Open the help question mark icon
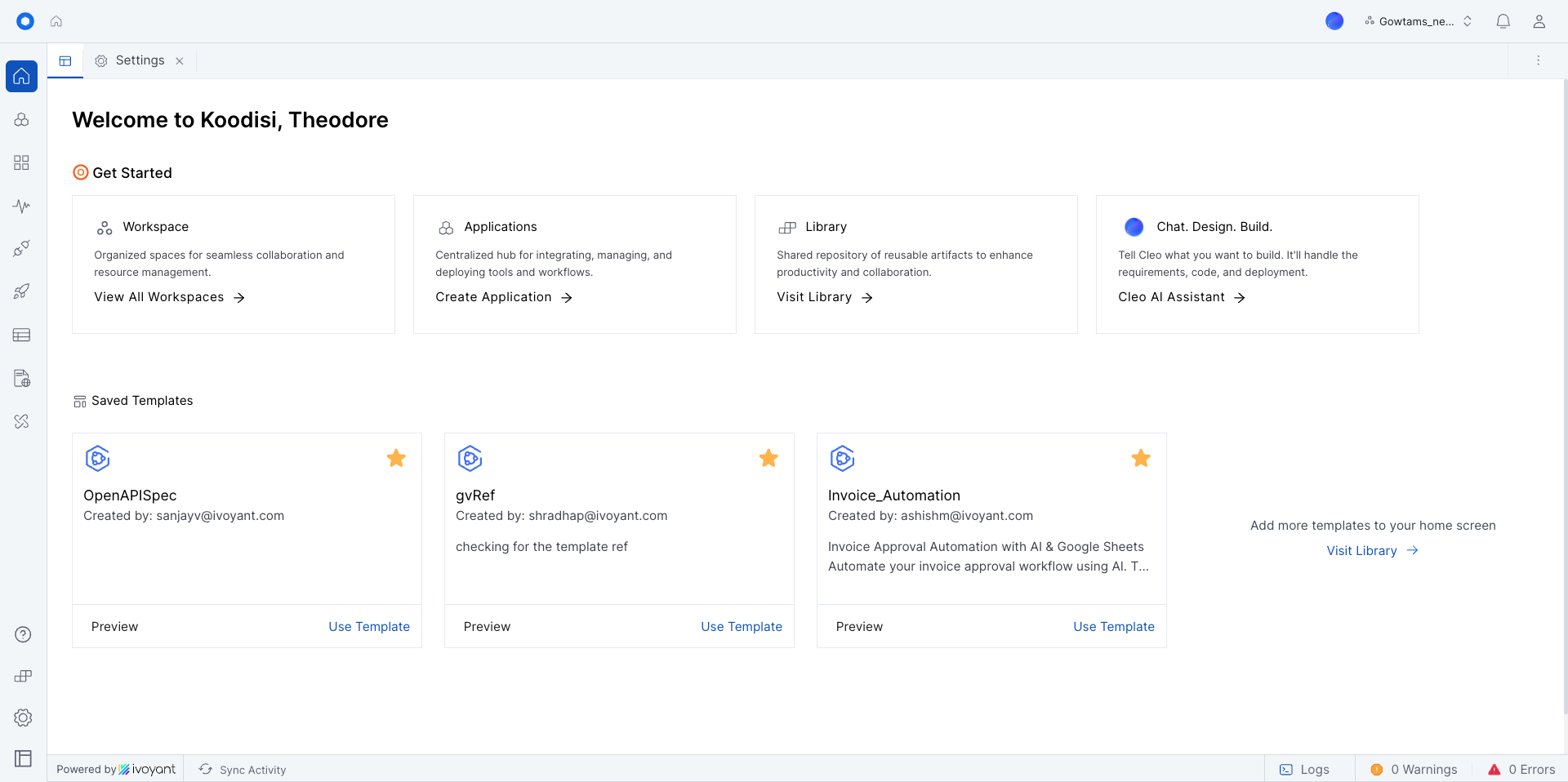The image size is (1568, 782). click(23, 634)
